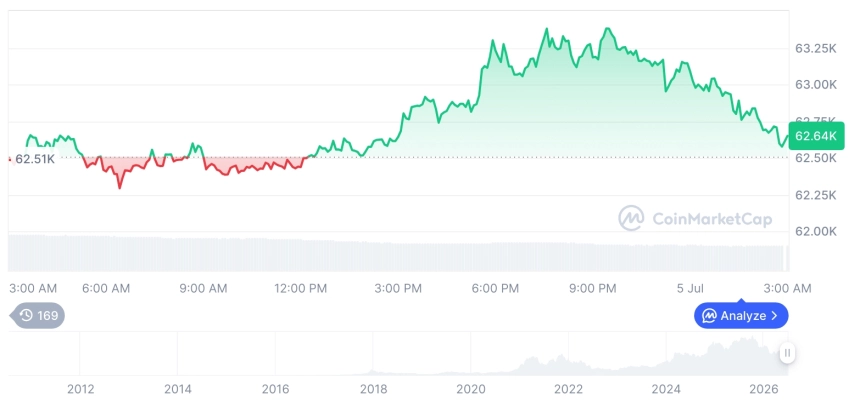Select 2012 on the overview timeline
Screen dimensions: 860x401
point(81,389)
